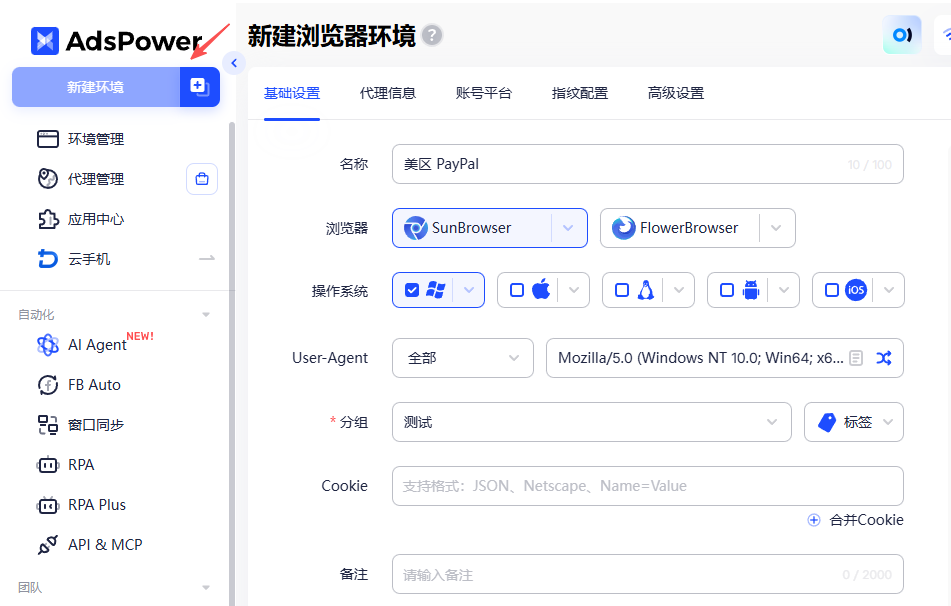This screenshot has width=951, height=606.
Task: Click the 备注 input field
Action: pos(648,574)
